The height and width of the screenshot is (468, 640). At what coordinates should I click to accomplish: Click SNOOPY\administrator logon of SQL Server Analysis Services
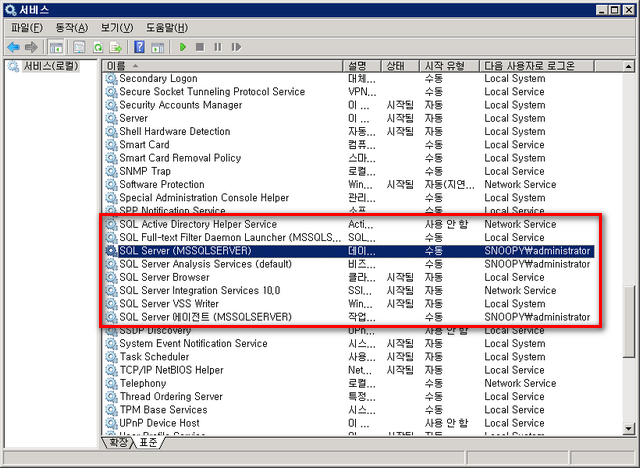tap(537, 264)
